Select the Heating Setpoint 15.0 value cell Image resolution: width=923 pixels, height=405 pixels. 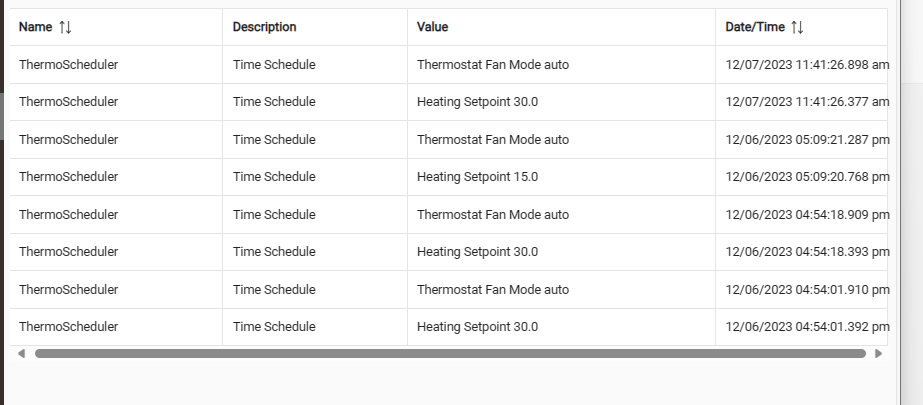pyautogui.click(x=562, y=177)
